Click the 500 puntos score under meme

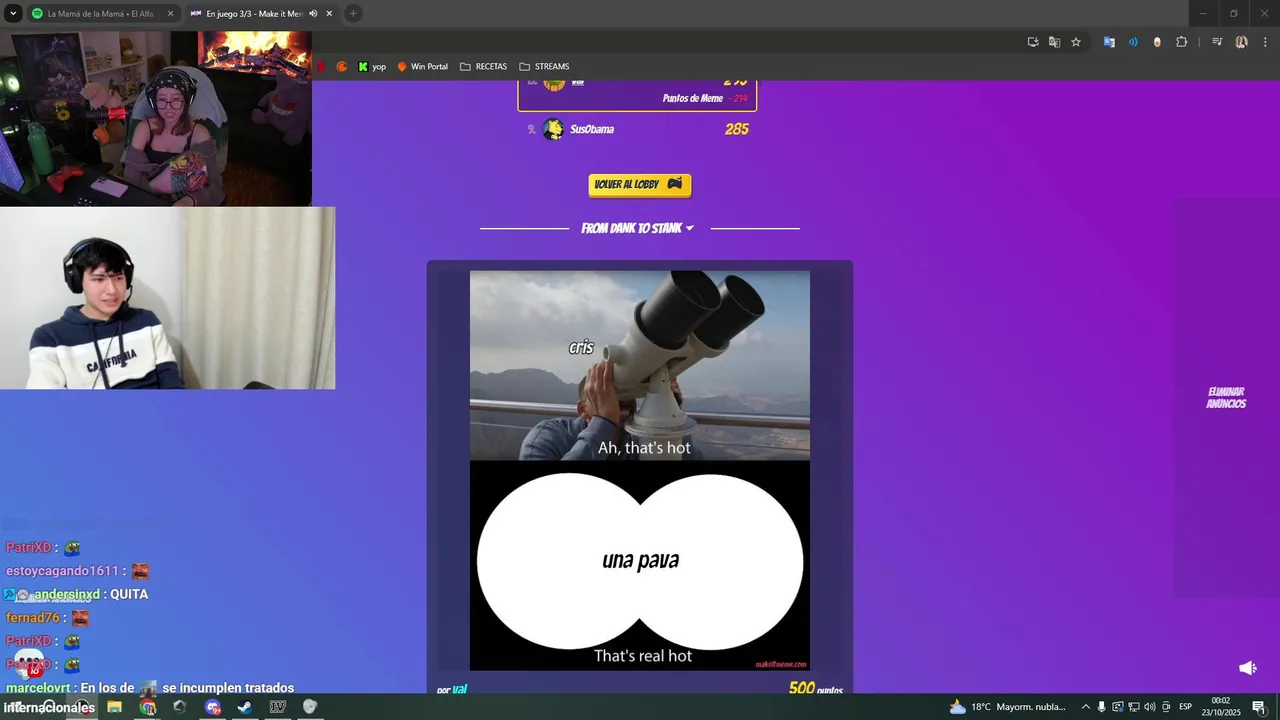(x=815, y=689)
